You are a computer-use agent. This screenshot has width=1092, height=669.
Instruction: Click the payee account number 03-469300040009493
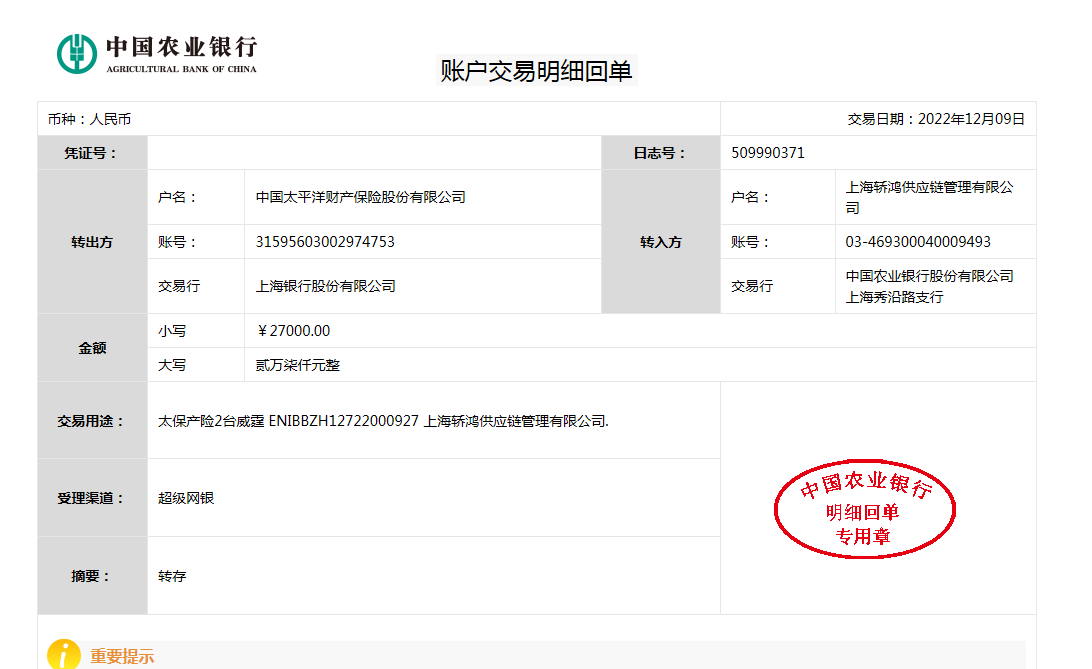918,242
